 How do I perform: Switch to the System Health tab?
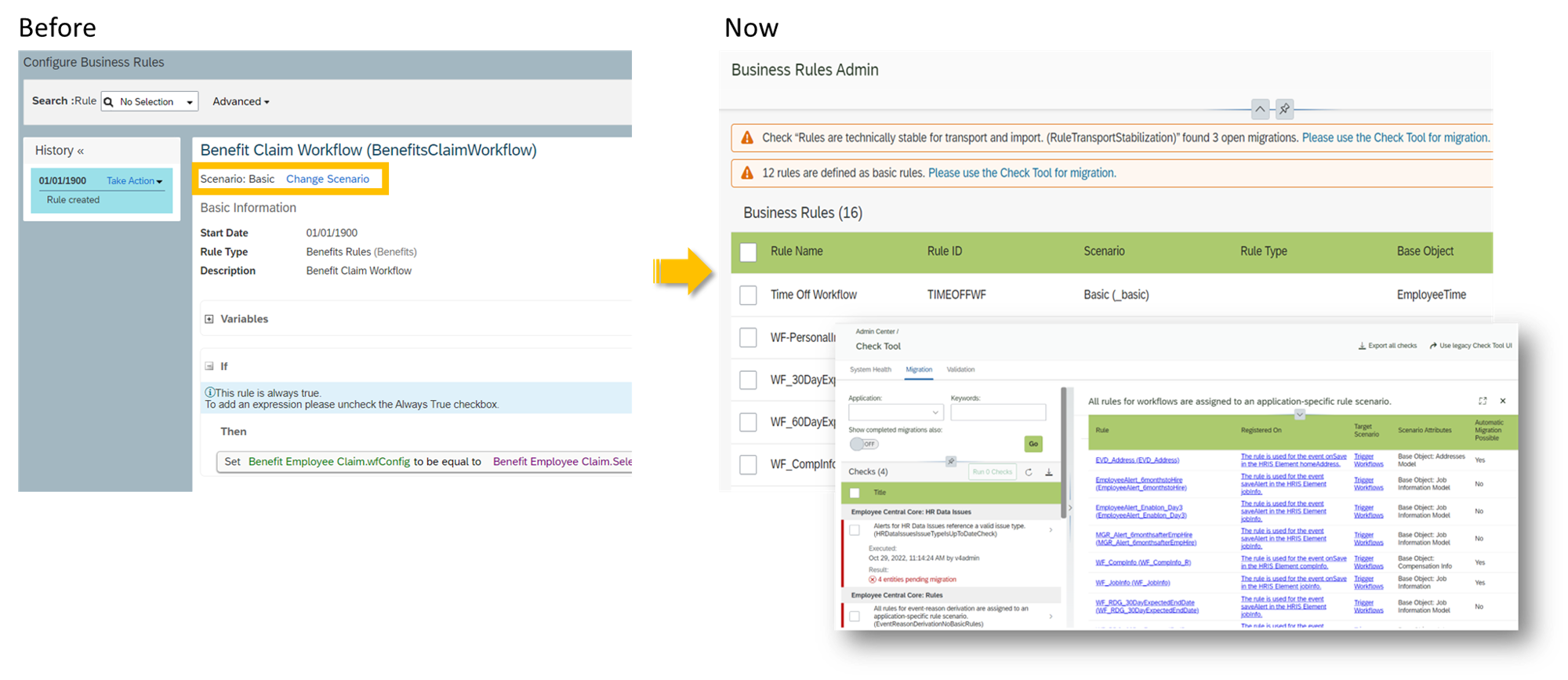click(870, 369)
